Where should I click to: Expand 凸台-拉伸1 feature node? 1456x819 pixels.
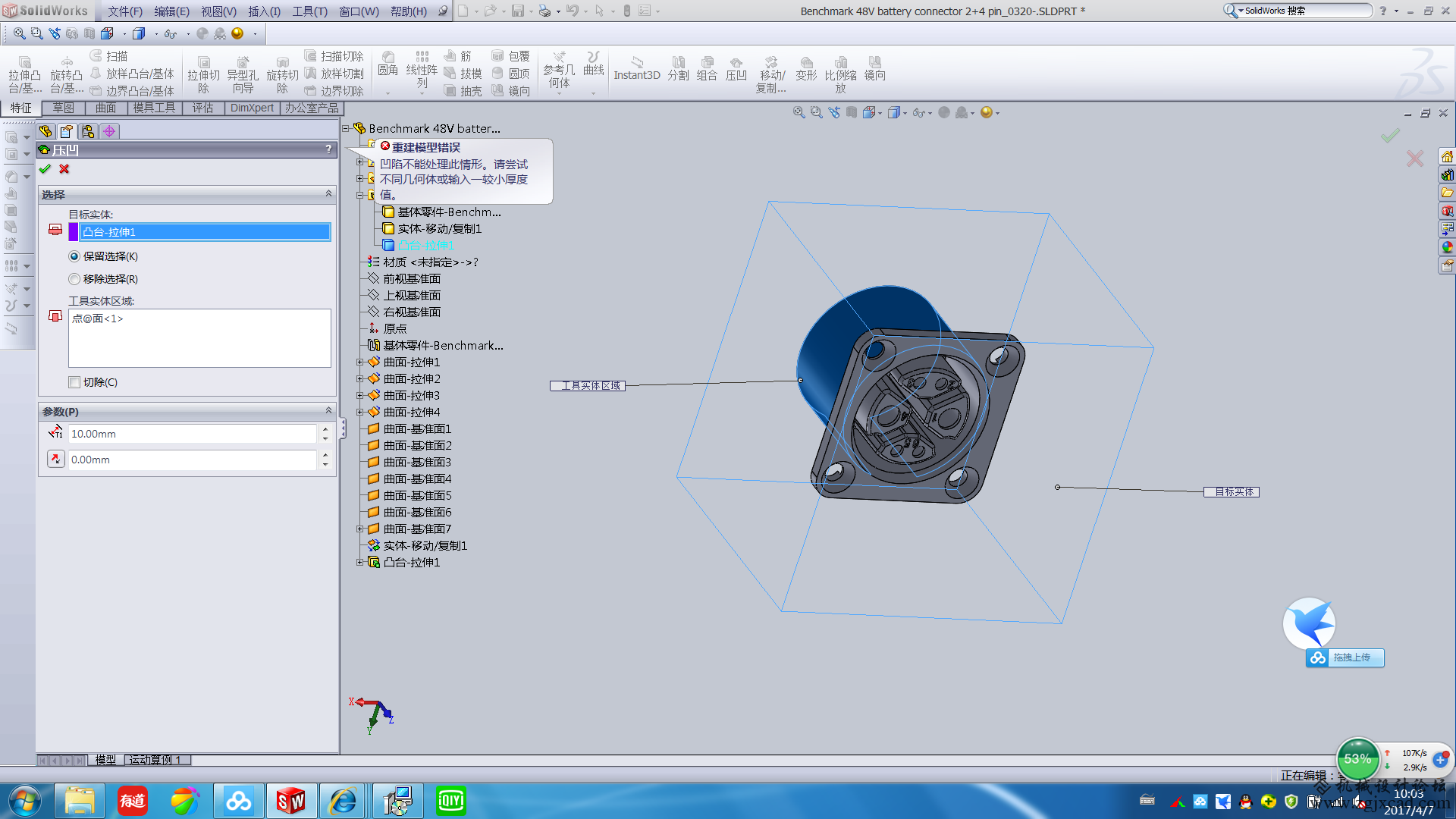(x=360, y=562)
